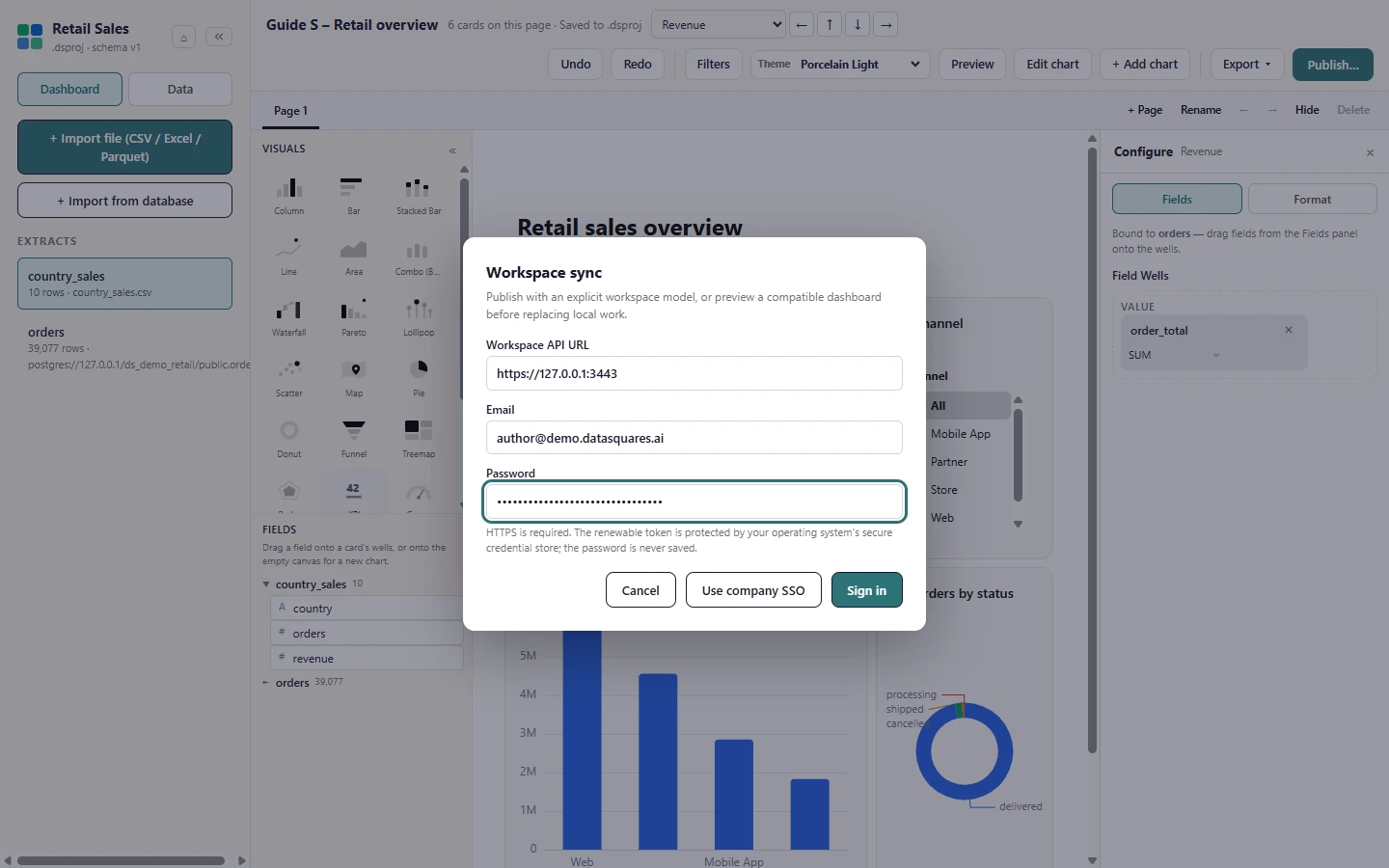Click Use company SSO
Screen dimensions: 1389x868
coord(753,590)
